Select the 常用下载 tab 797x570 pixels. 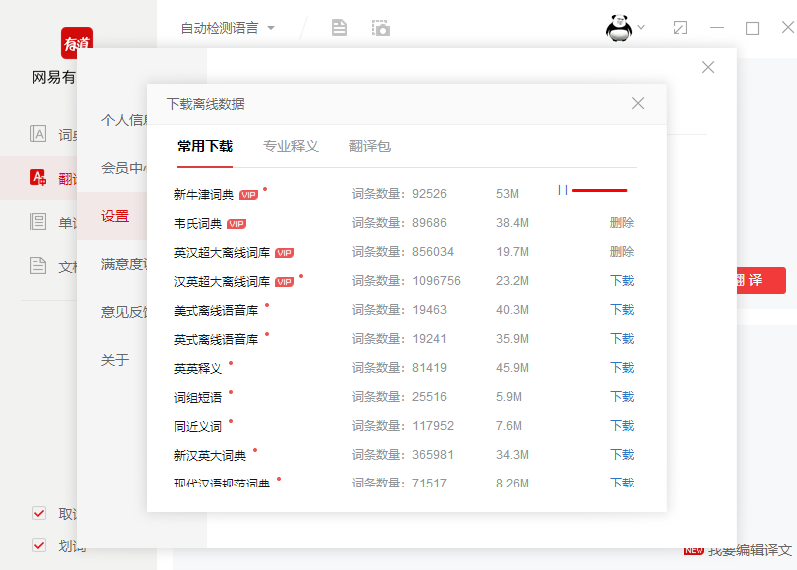pyautogui.click(x=205, y=146)
